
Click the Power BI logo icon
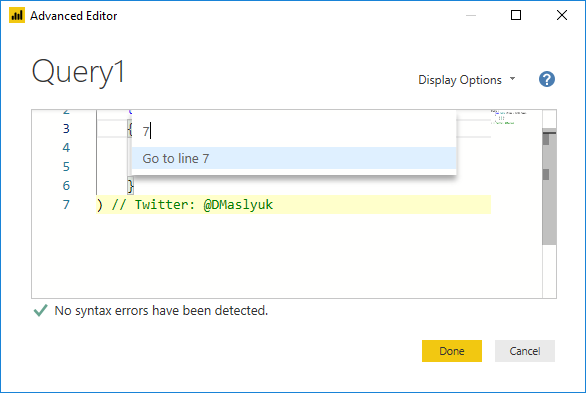coord(17,15)
